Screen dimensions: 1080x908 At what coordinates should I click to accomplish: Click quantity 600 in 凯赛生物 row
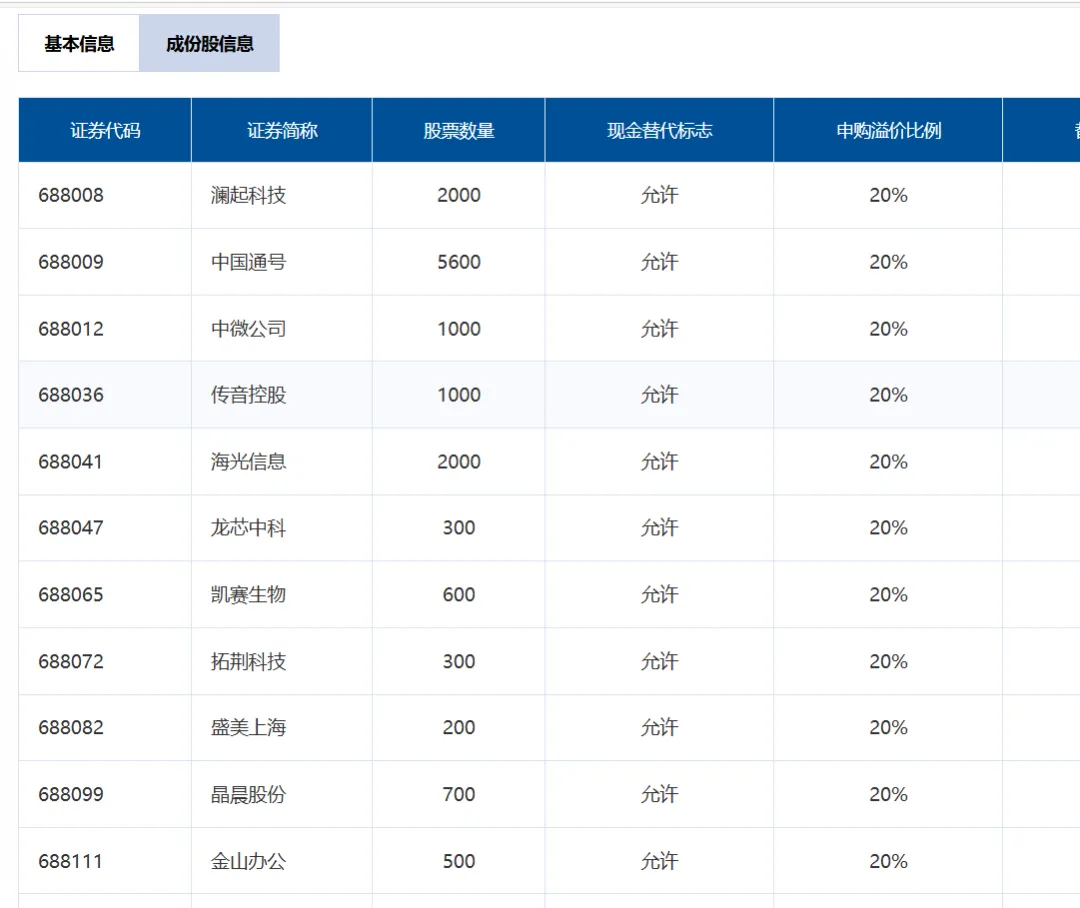459,595
